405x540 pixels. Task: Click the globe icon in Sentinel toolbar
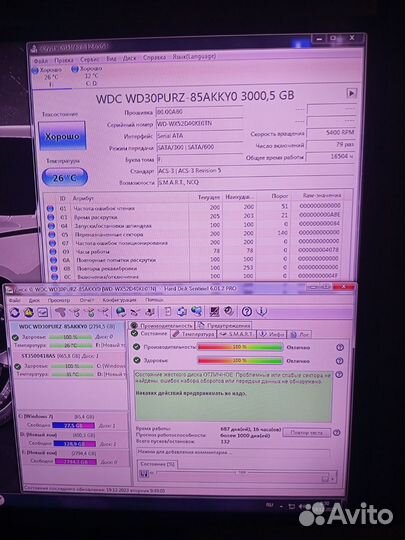120,312
